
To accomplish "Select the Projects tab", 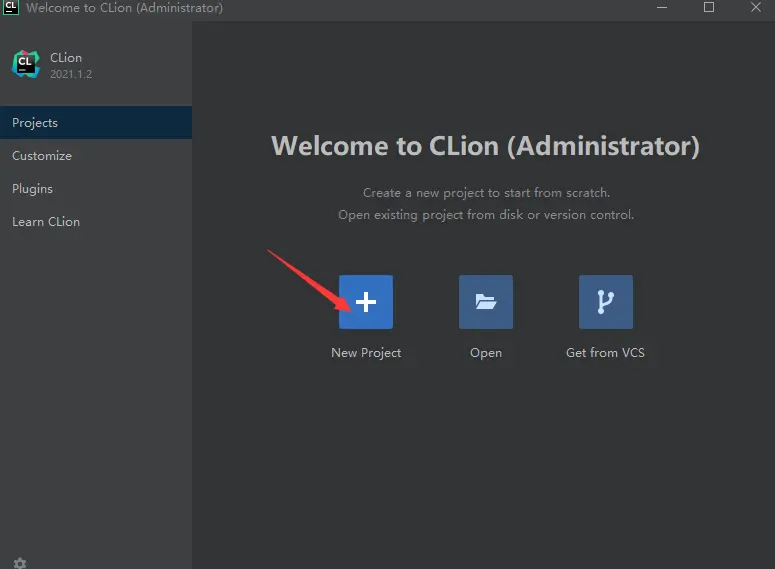I will (x=96, y=123).
